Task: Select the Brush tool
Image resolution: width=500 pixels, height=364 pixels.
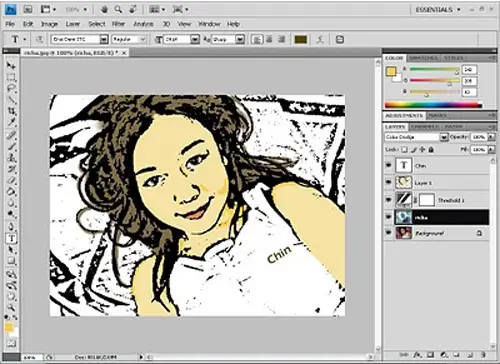Action: (x=11, y=146)
